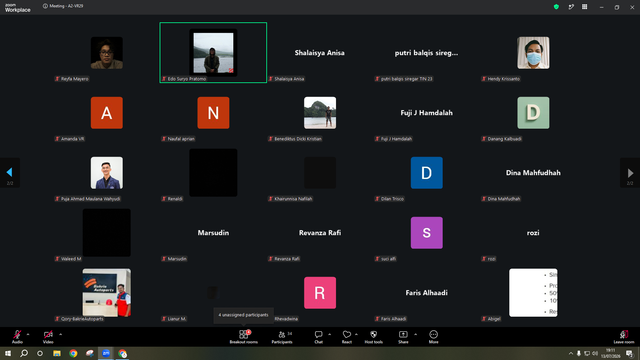
Task: Click Marsudin name tile
Action: (x=213, y=233)
